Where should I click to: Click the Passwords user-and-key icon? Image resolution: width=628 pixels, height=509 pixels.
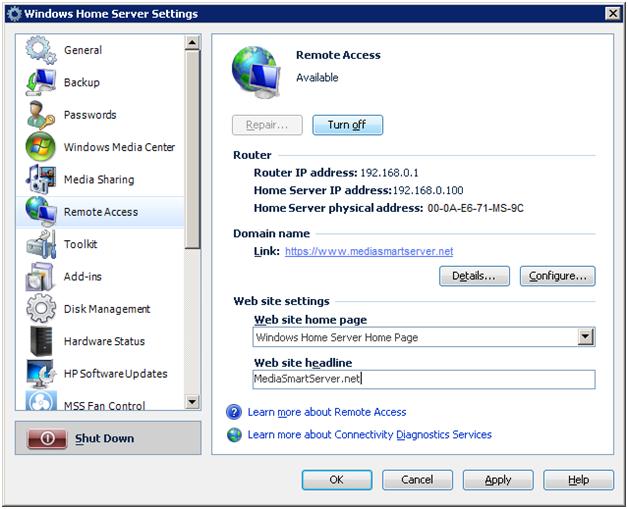click(40, 115)
